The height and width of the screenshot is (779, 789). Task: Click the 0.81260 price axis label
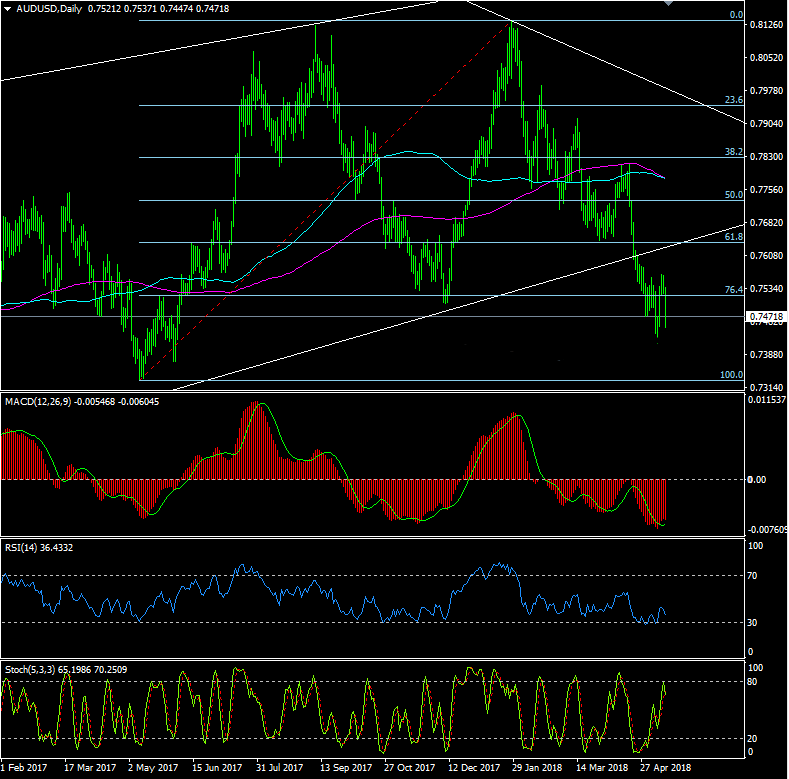(x=767, y=25)
